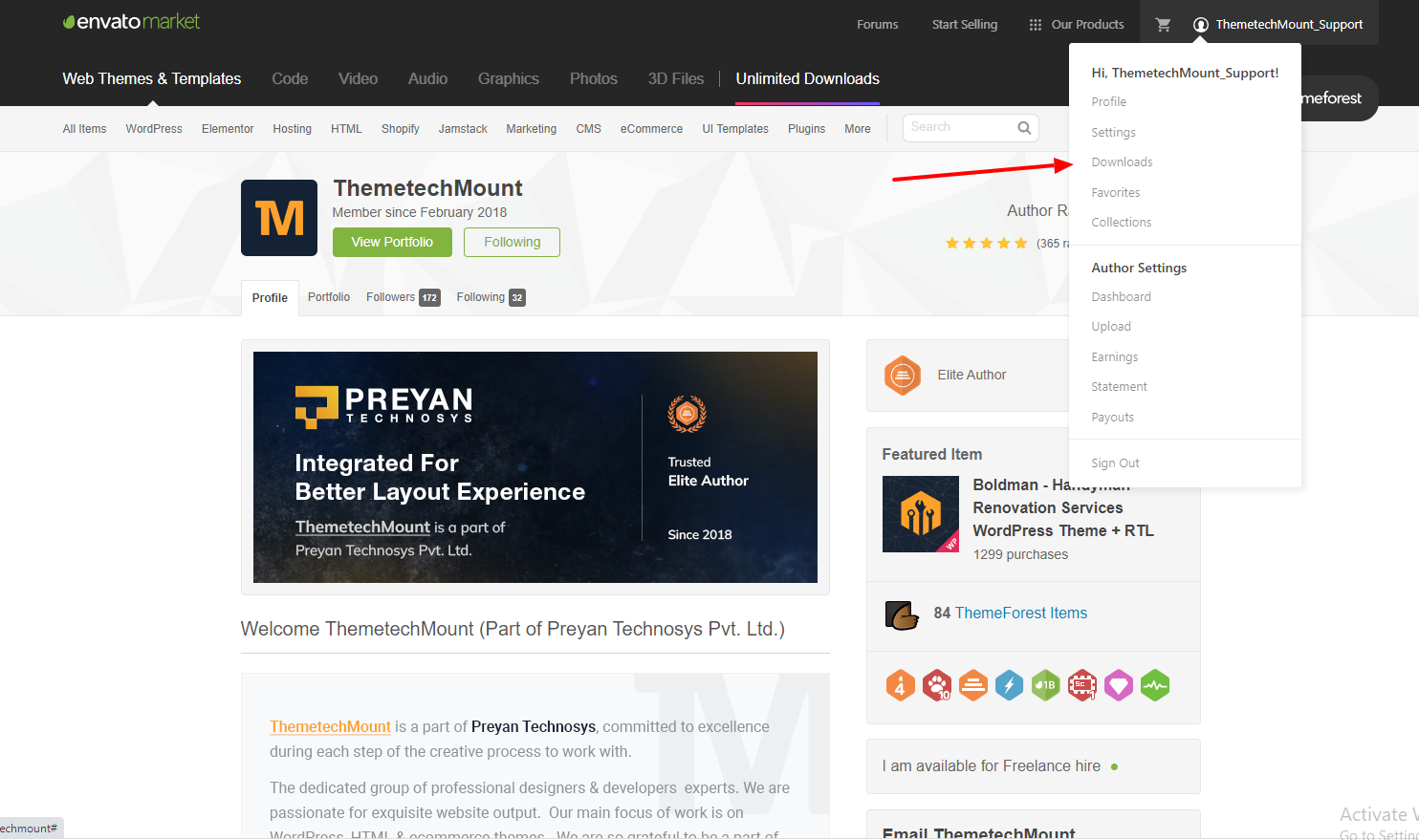Open Earnings under Author Settings

pyautogui.click(x=1115, y=357)
